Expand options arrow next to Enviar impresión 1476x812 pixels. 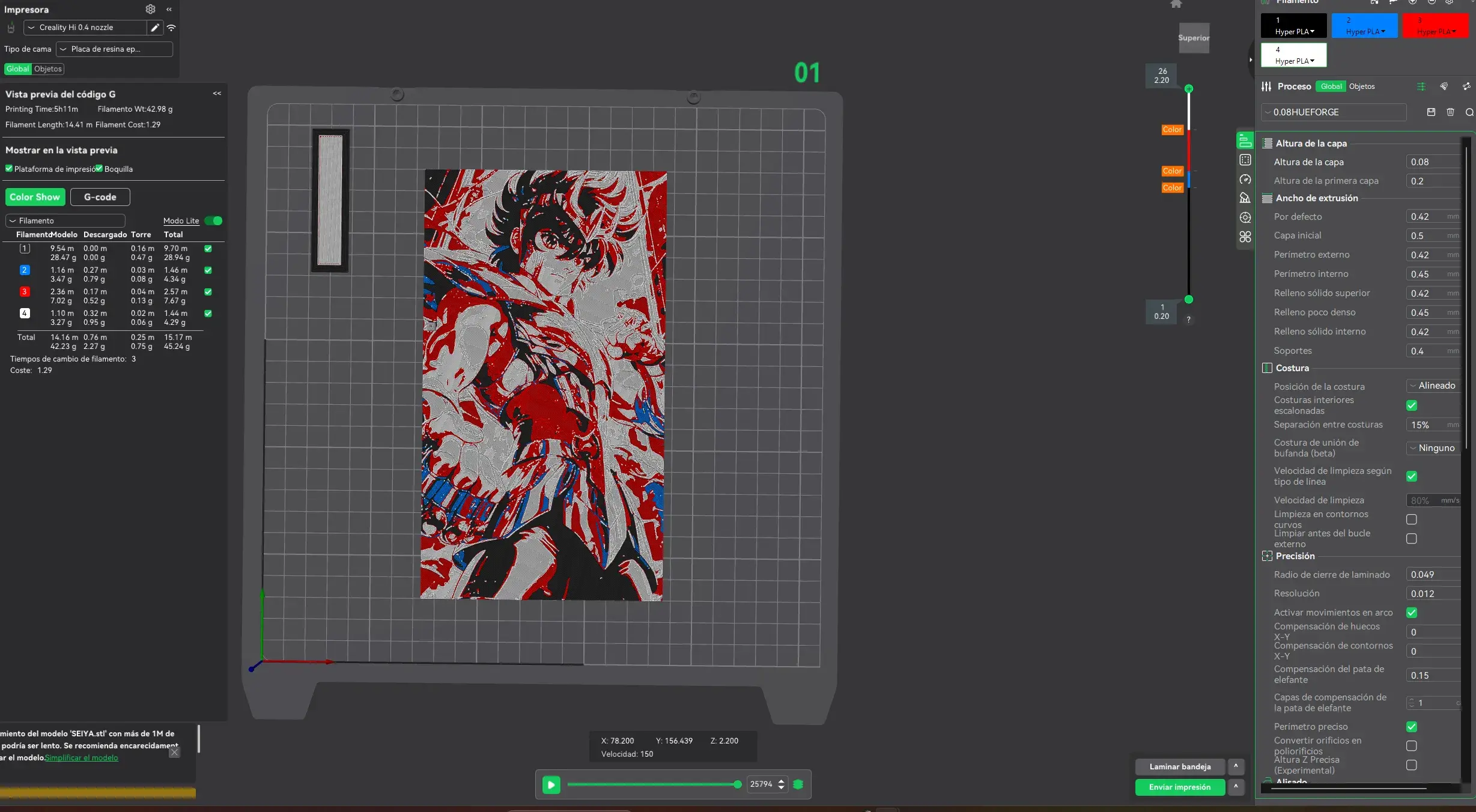point(1236,787)
